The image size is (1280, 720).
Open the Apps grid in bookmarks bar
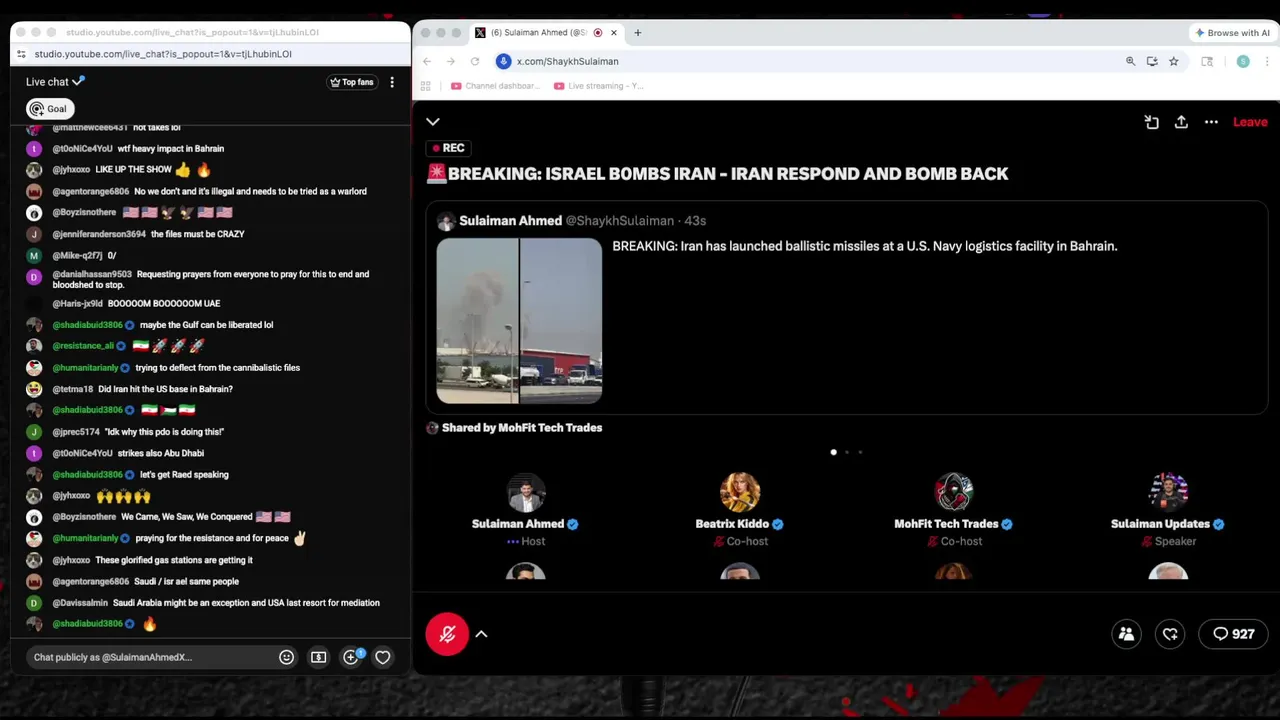(x=425, y=86)
